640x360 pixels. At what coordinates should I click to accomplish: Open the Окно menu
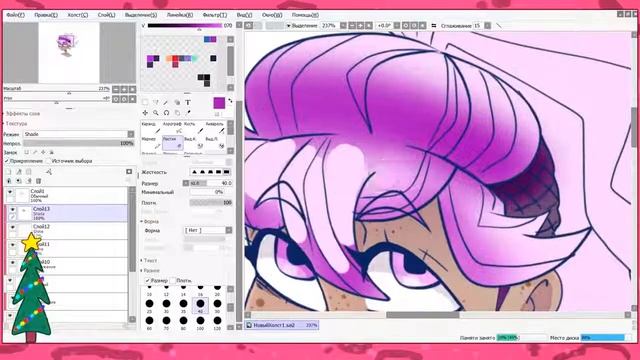(x=272, y=15)
